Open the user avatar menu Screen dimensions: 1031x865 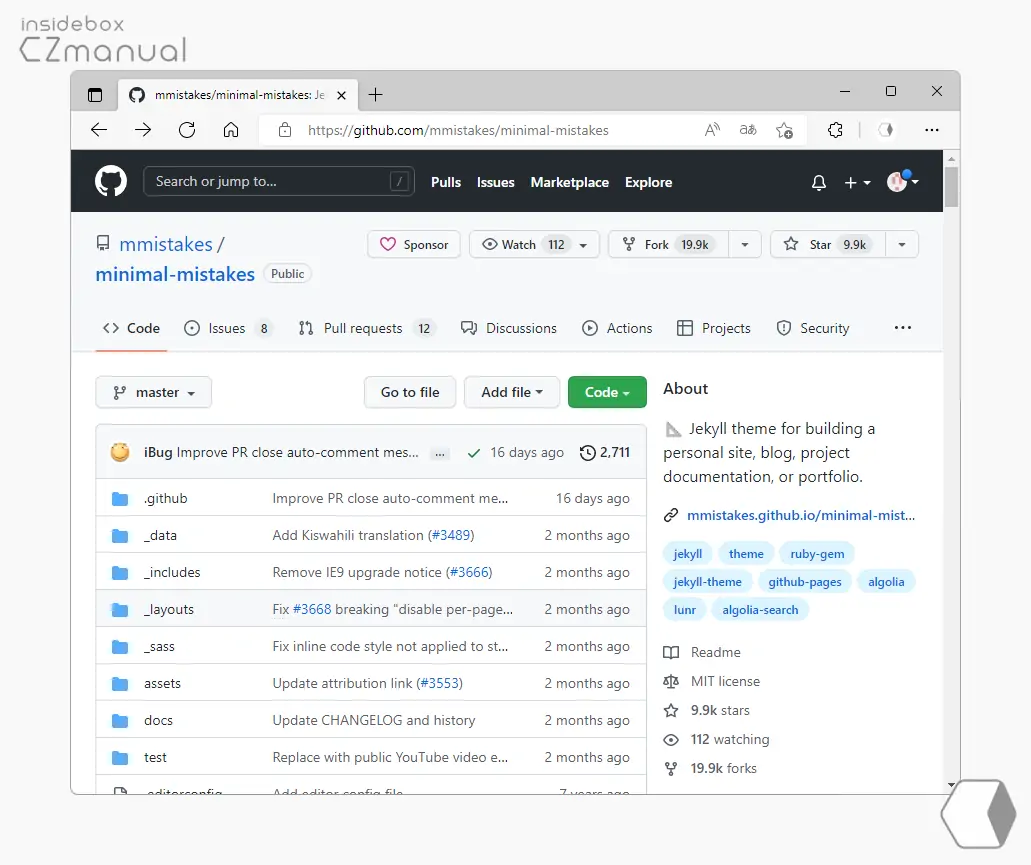click(x=902, y=181)
